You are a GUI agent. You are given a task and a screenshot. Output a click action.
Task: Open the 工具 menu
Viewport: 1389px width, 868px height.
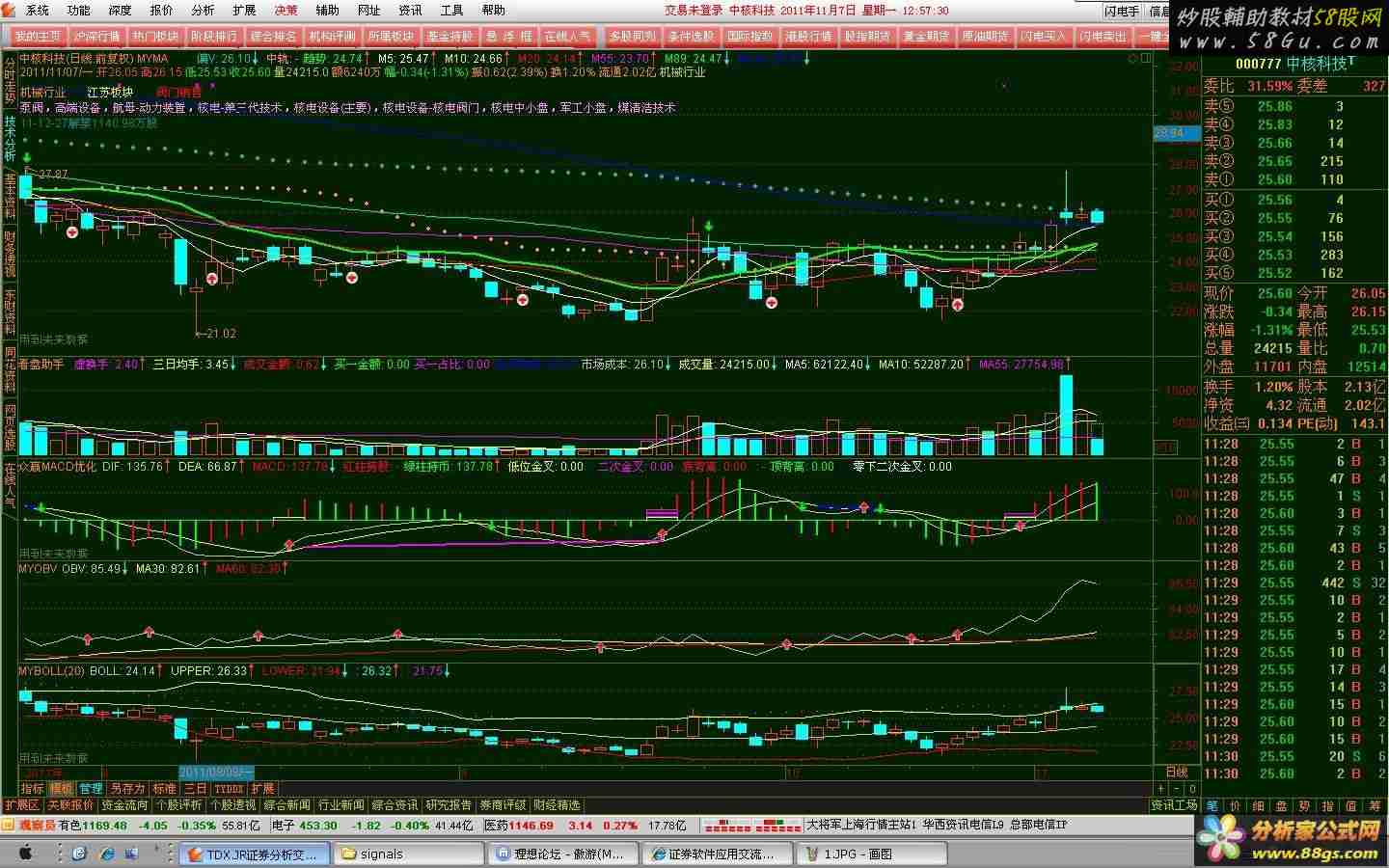tap(451, 11)
